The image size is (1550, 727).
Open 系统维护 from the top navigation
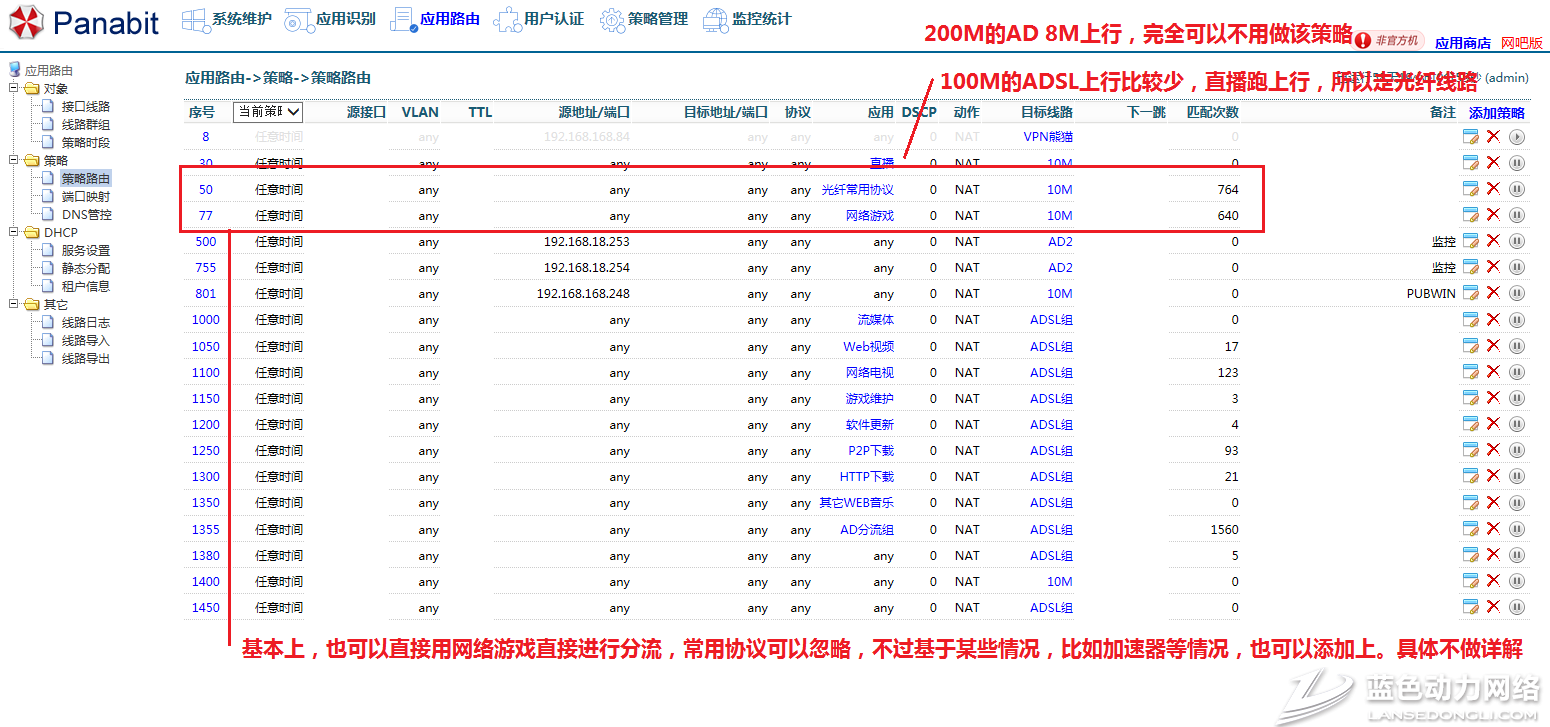click(226, 19)
